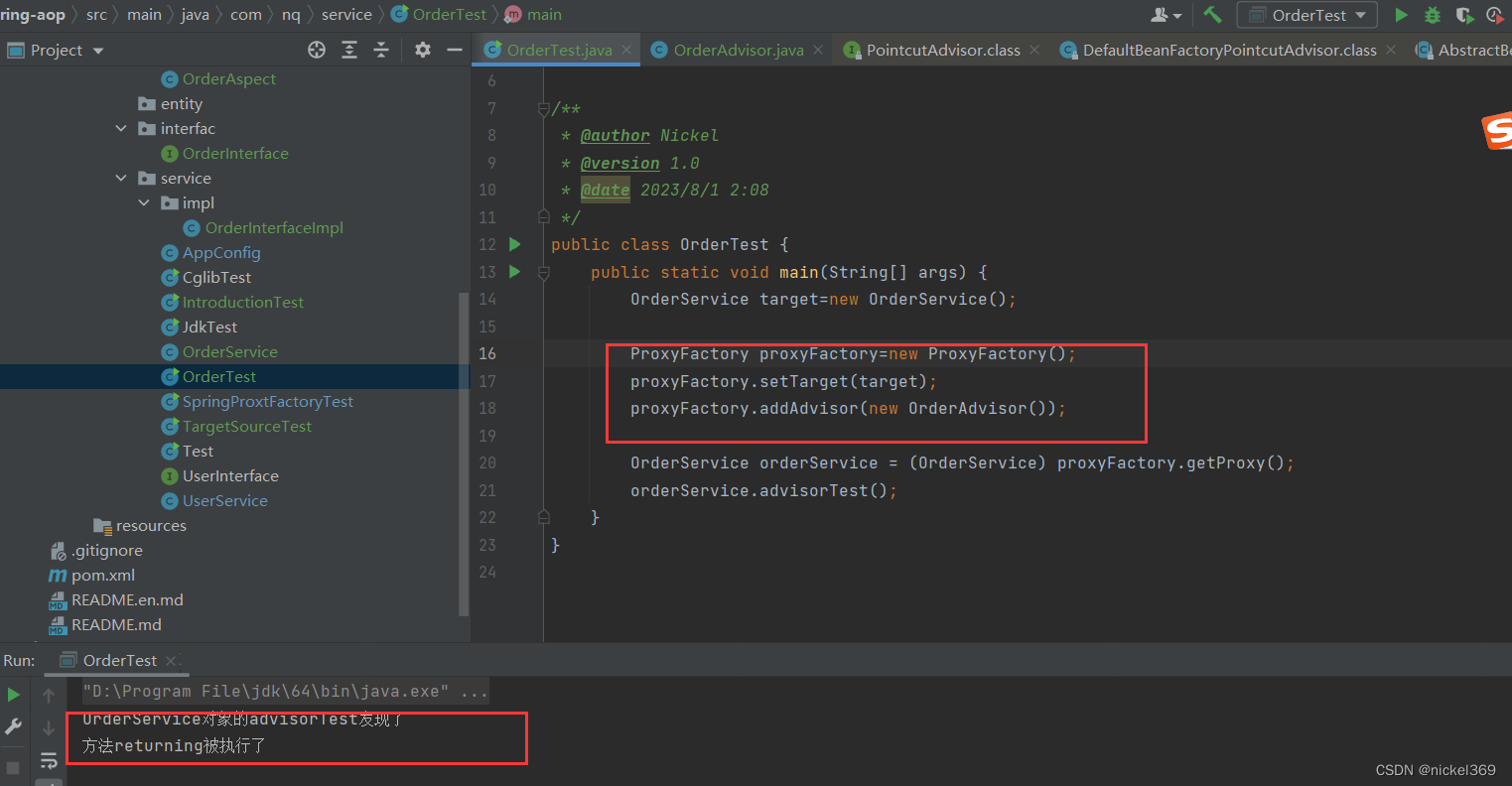Run OrderTest with the green play button
Screen dimensions: 1512x786
pos(1401,15)
